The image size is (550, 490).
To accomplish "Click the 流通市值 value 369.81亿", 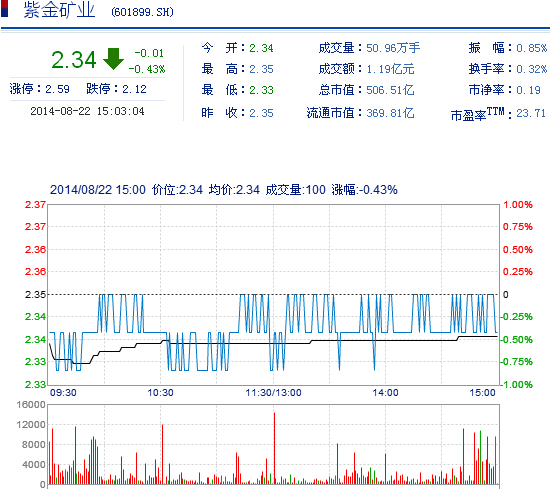I will click(390, 113).
